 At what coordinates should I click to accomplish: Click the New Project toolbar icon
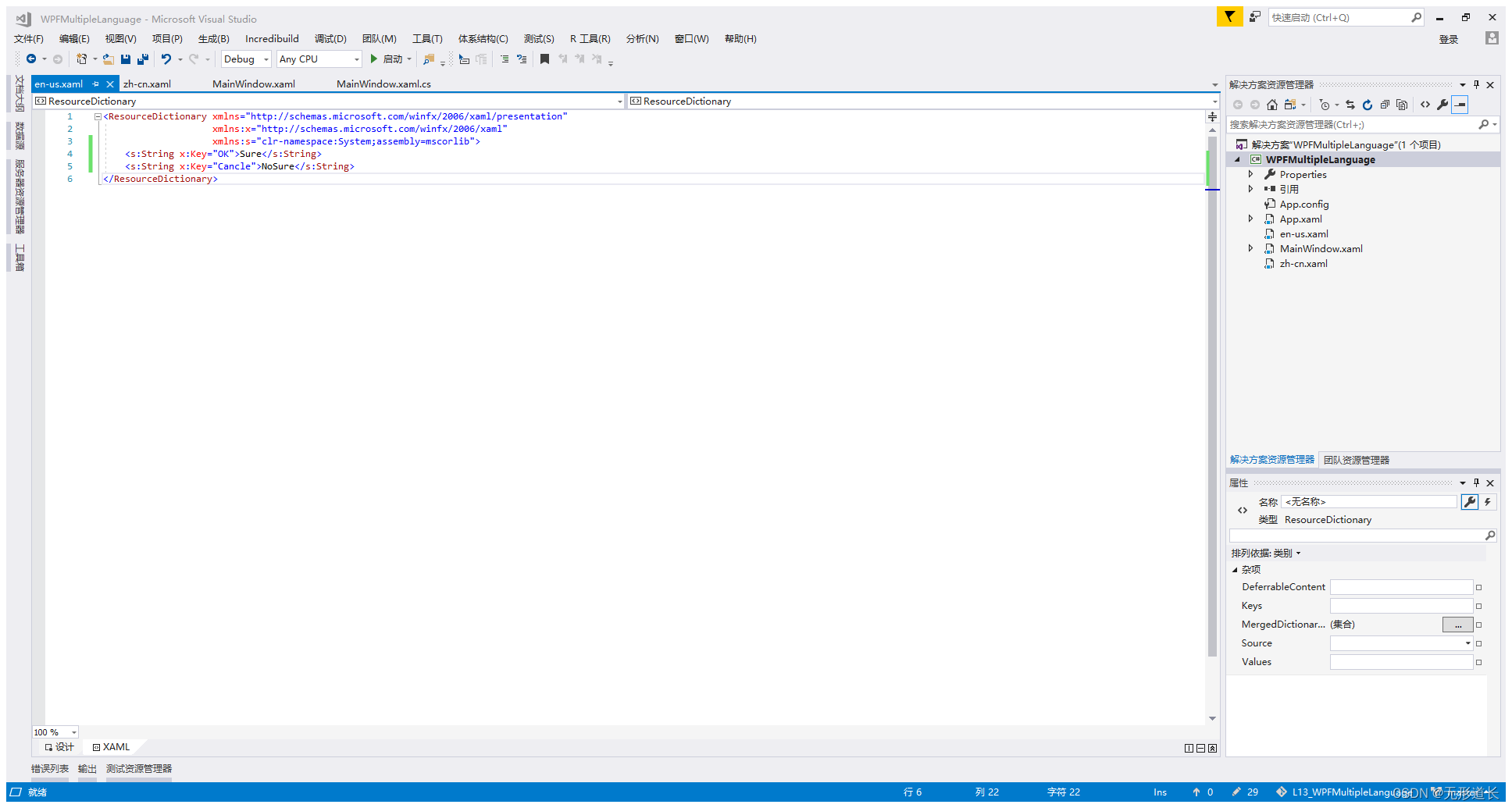click(x=81, y=59)
